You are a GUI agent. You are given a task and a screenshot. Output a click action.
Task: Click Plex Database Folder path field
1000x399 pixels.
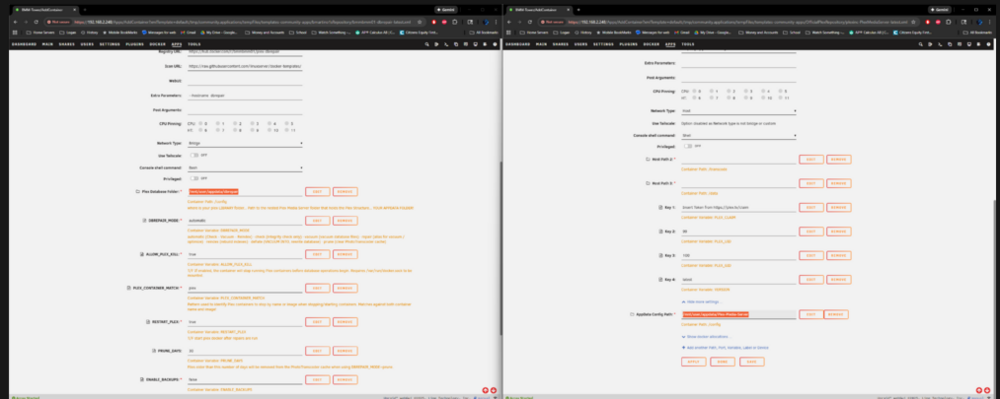245,191
